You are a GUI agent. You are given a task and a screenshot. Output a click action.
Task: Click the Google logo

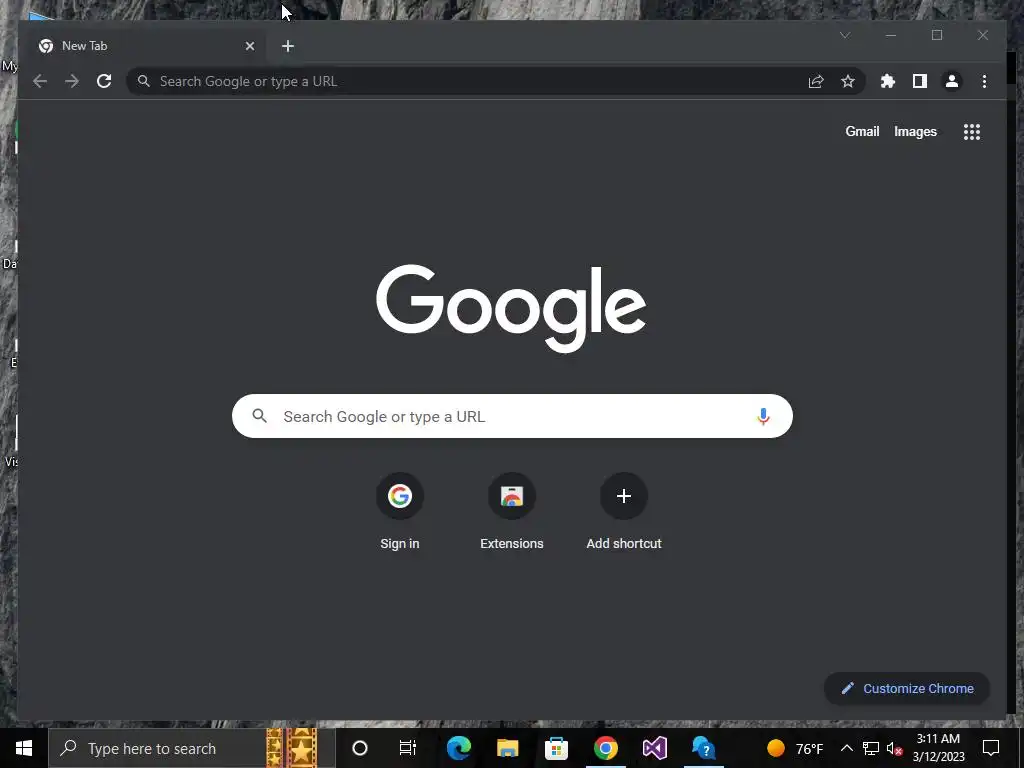pyautogui.click(x=511, y=307)
